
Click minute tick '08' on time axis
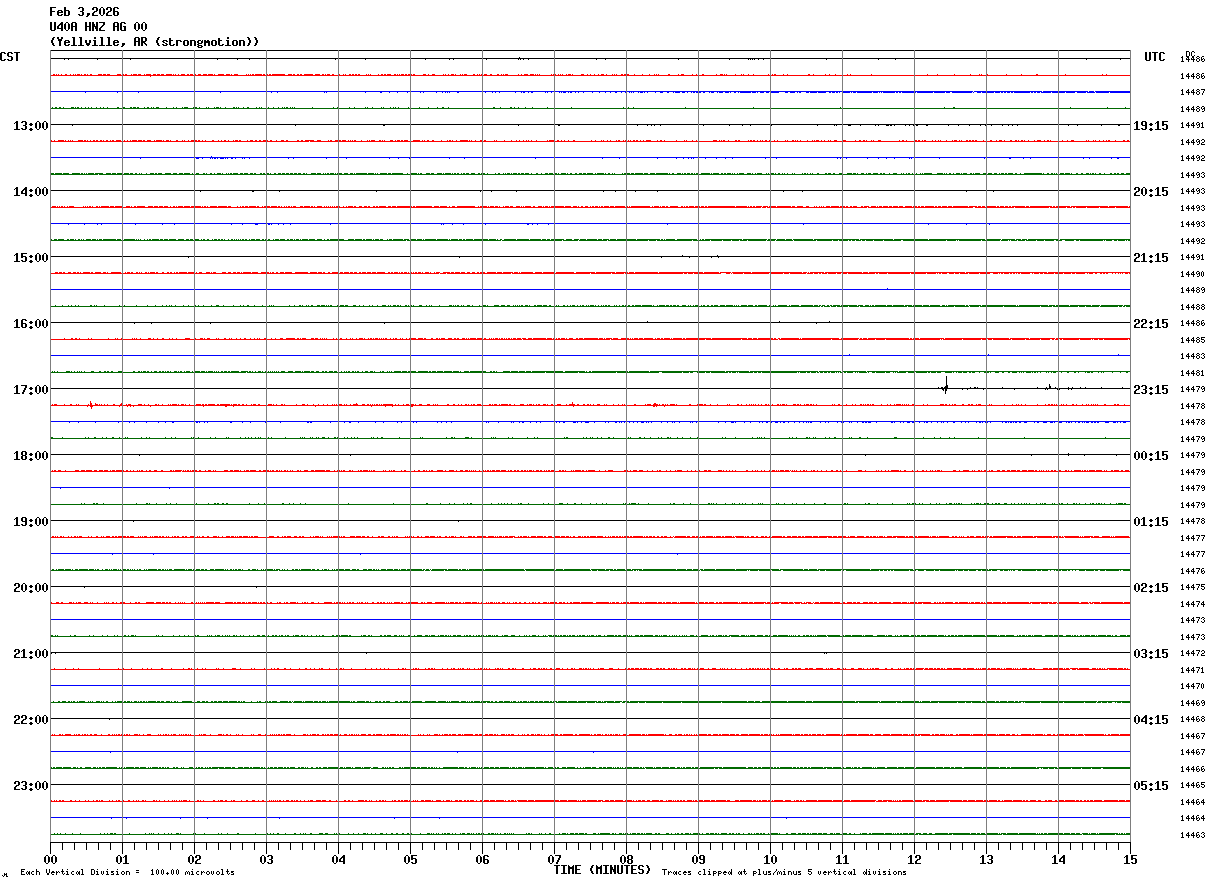point(626,859)
